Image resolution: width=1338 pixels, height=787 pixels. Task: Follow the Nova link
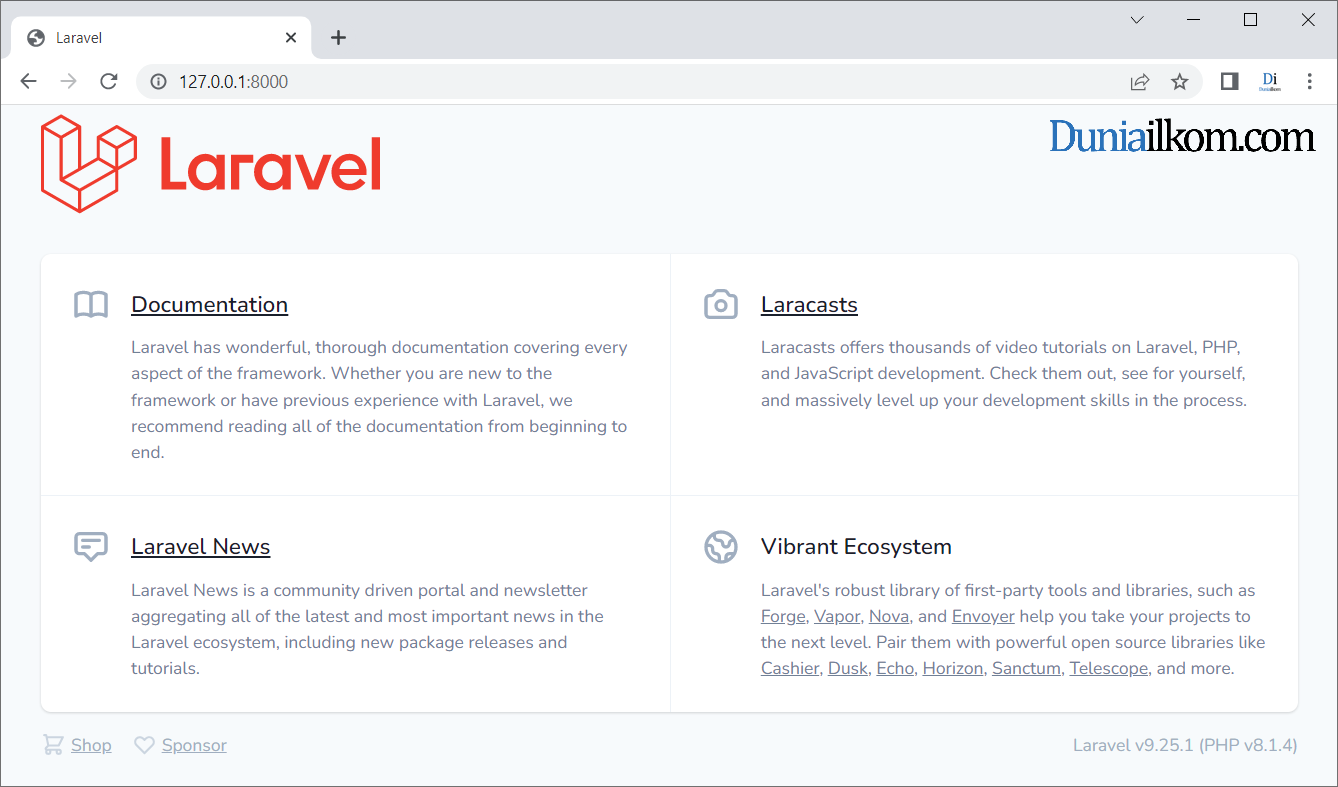tap(889, 617)
